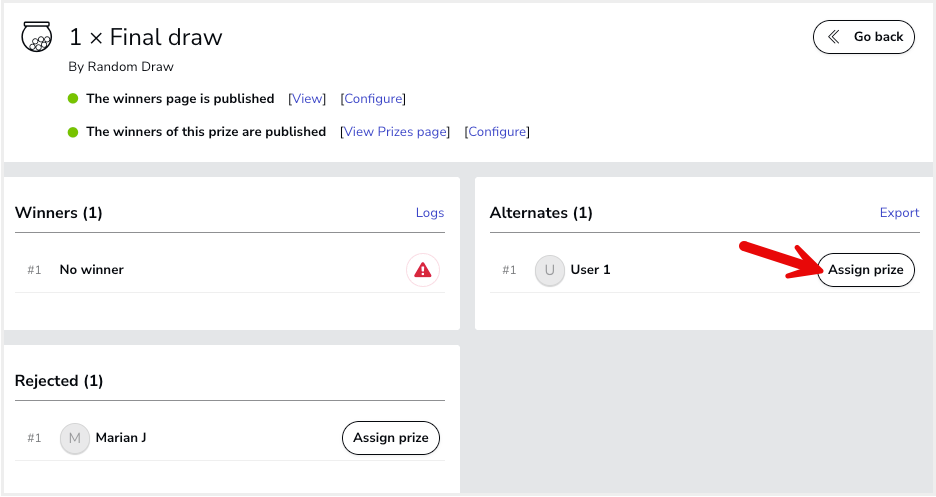The image size is (936, 497).
Task: Click the User 1 name
Action: [x=590, y=270]
